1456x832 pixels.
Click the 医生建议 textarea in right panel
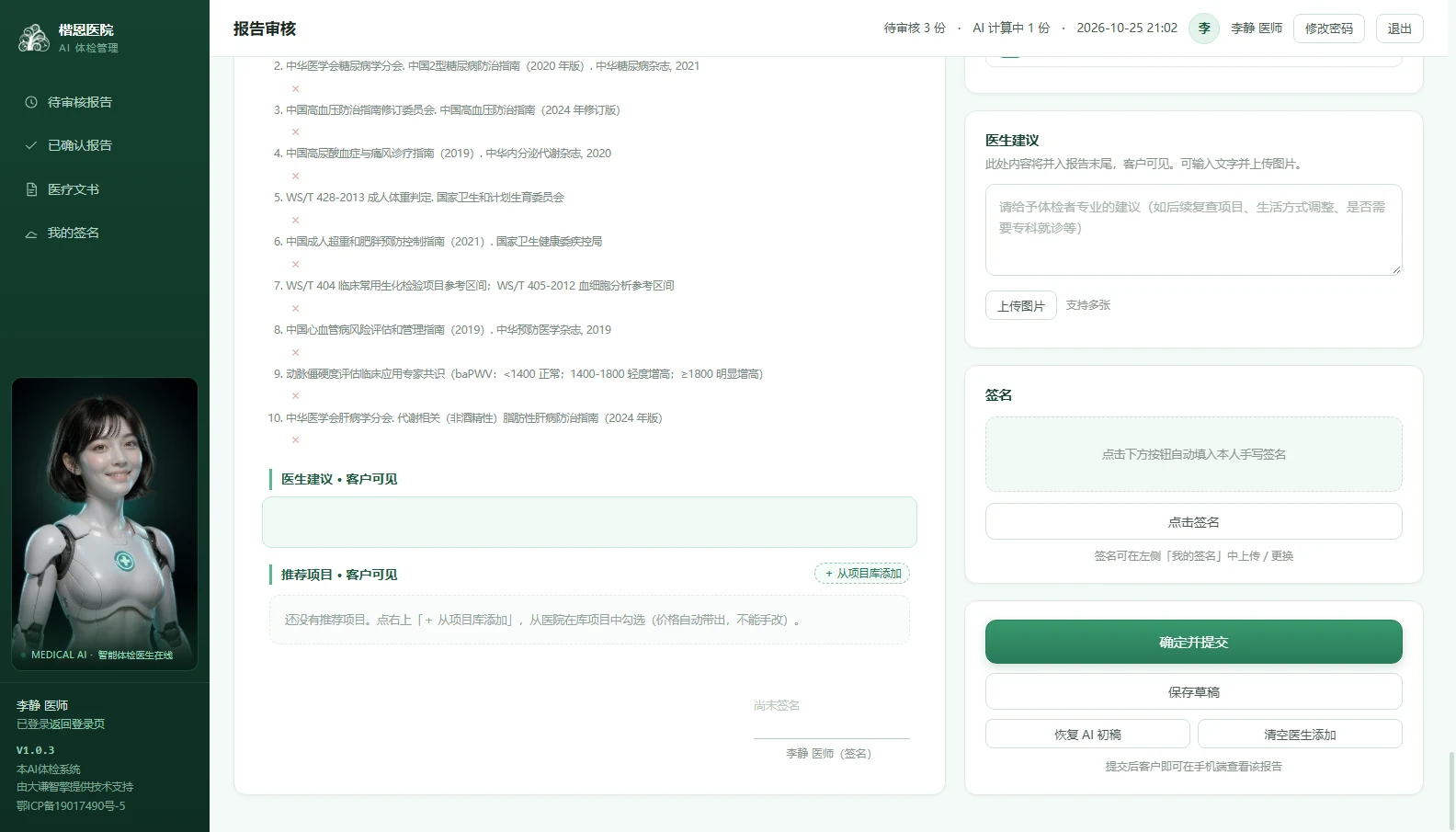1194,230
